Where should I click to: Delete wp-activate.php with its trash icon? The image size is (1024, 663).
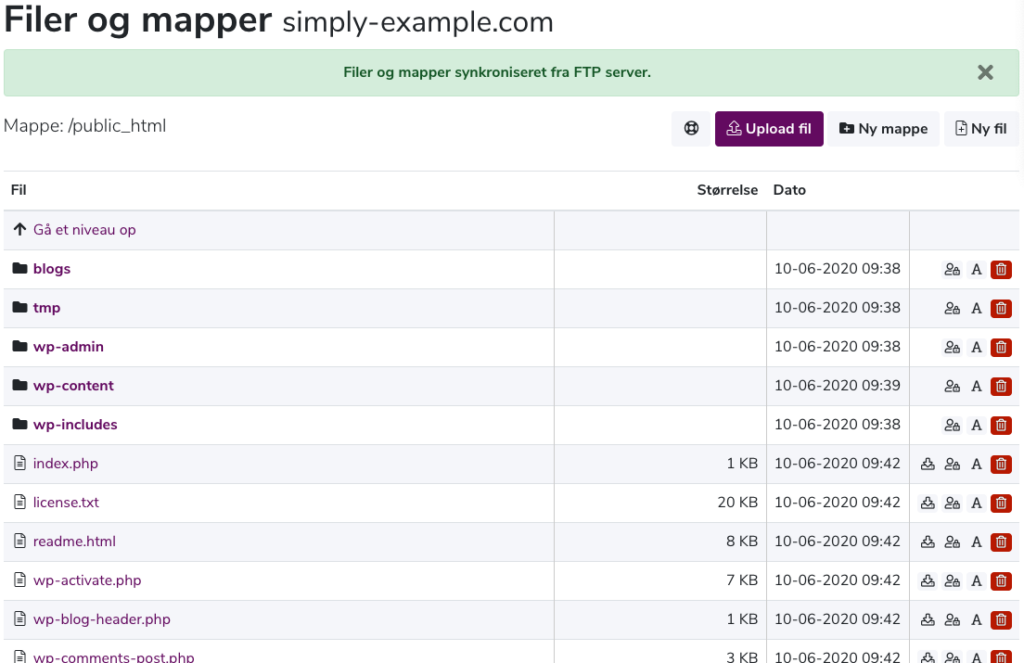pyautogui.click(x=1001, y=581)
